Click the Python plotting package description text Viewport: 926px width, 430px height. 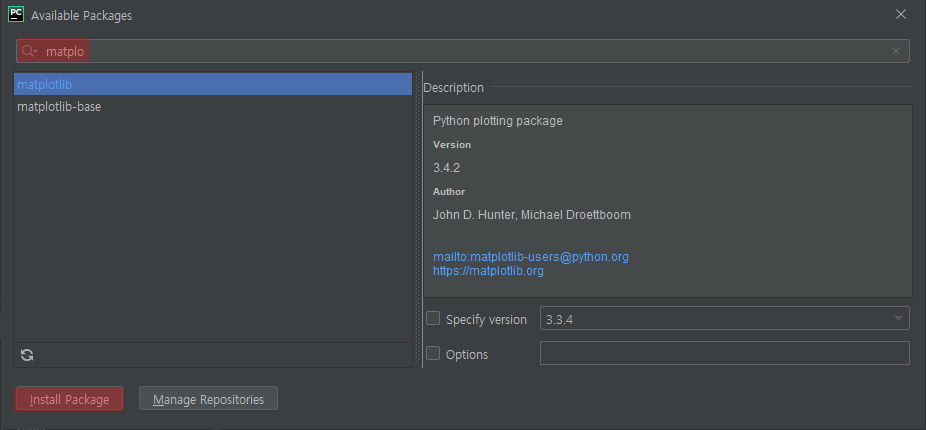tap(497, 121)
